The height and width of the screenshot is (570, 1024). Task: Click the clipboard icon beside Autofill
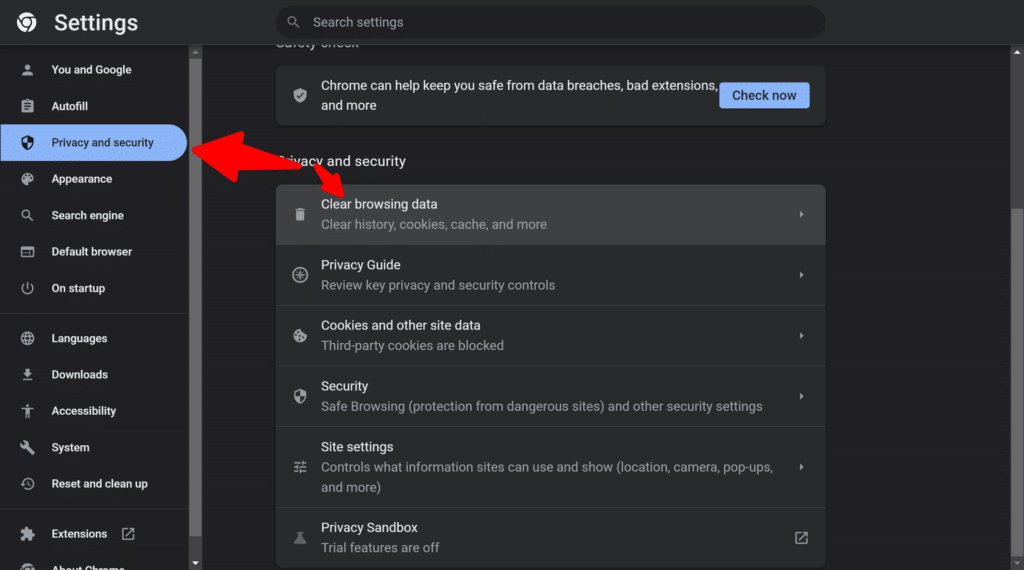[27, 106]
